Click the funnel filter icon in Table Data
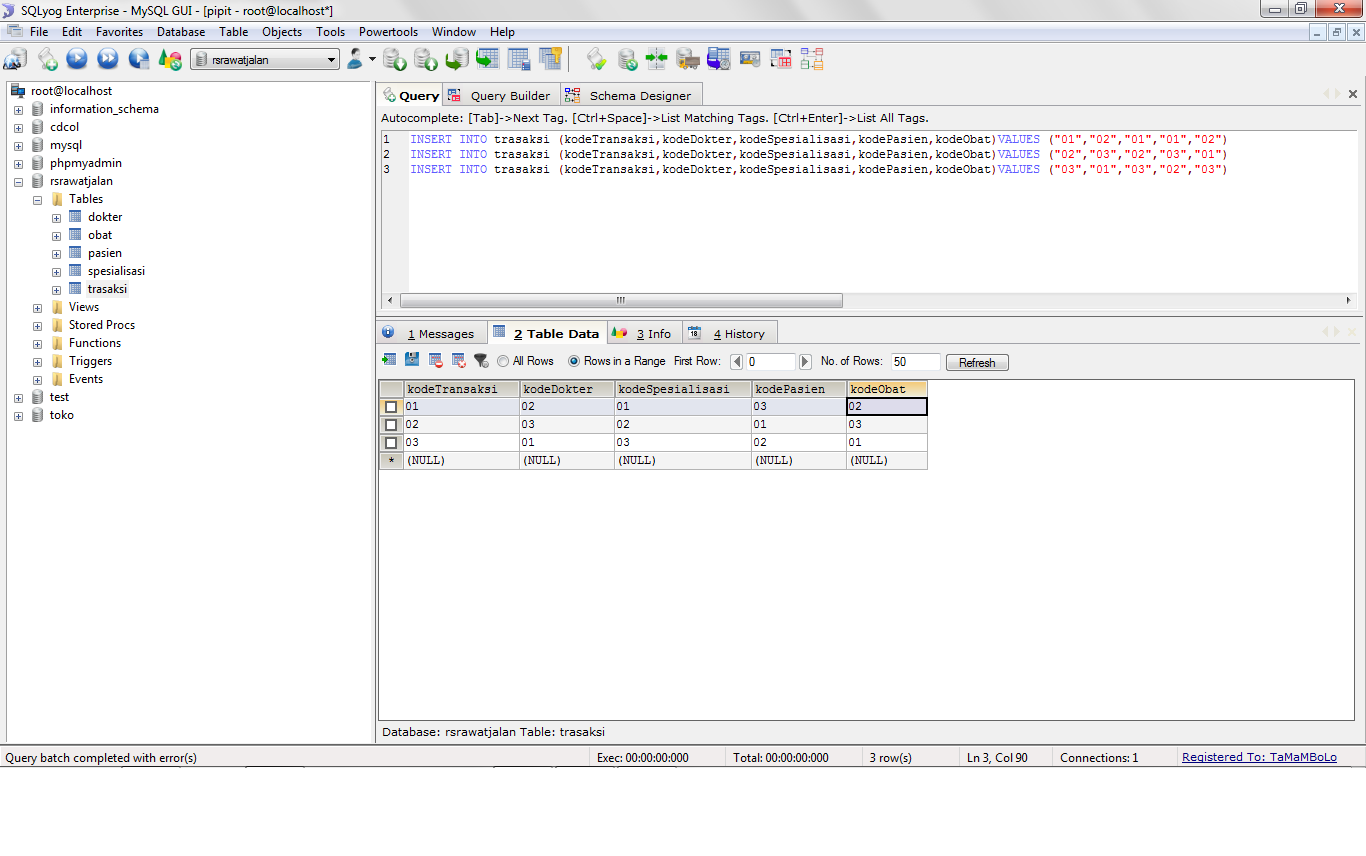The height and width of the screenshot is (856, 1366). point(481,360)
